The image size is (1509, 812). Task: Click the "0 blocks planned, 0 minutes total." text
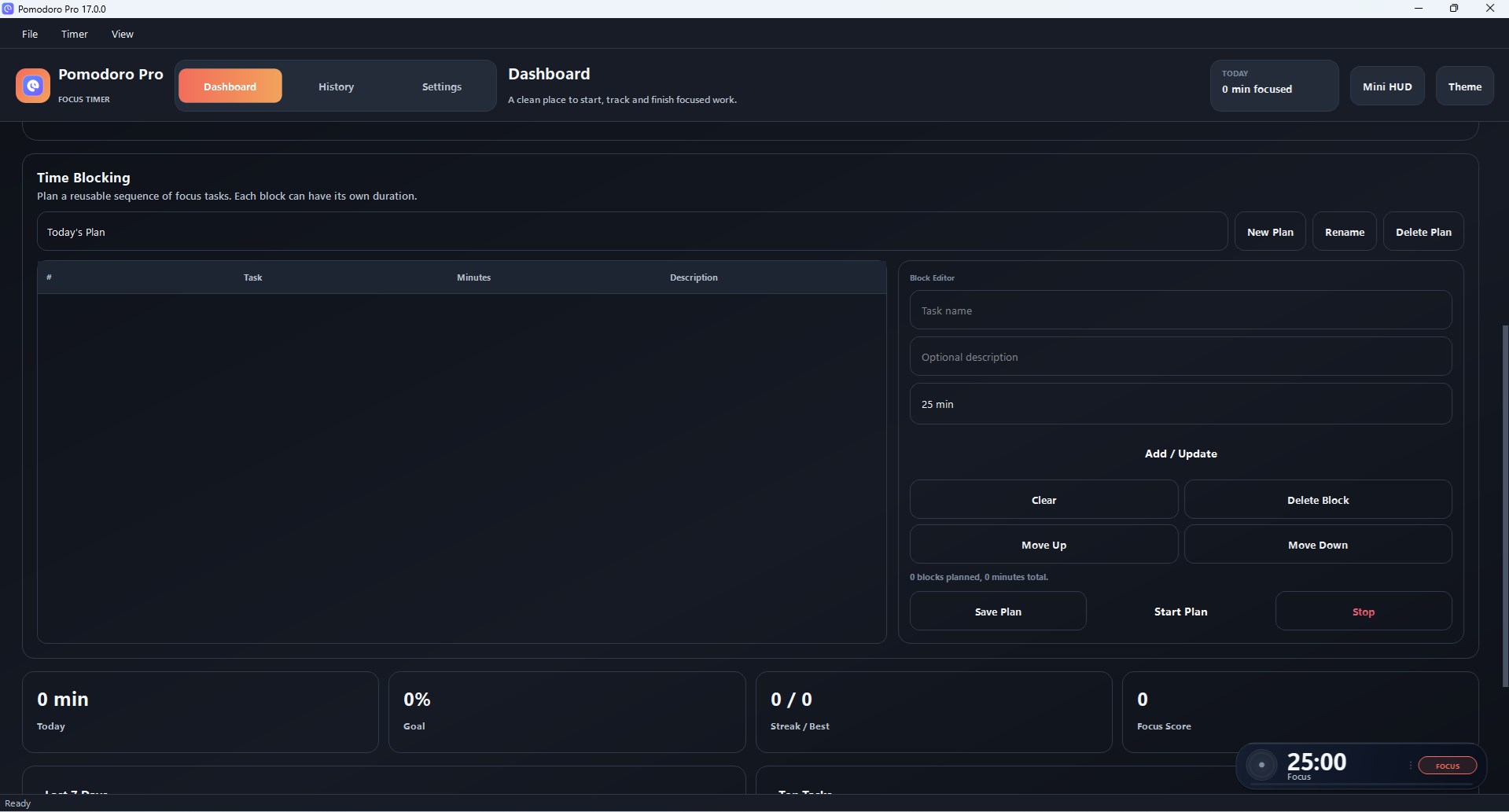(979, 577)
